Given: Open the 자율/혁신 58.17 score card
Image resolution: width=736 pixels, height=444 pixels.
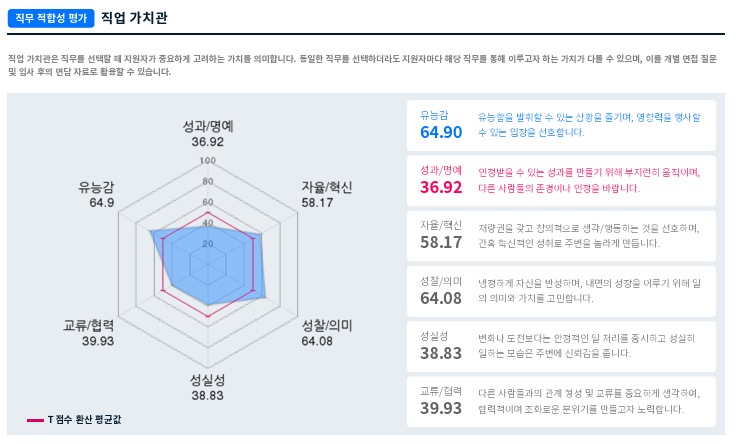Looking at the screenshot, I should coord(561,234).
